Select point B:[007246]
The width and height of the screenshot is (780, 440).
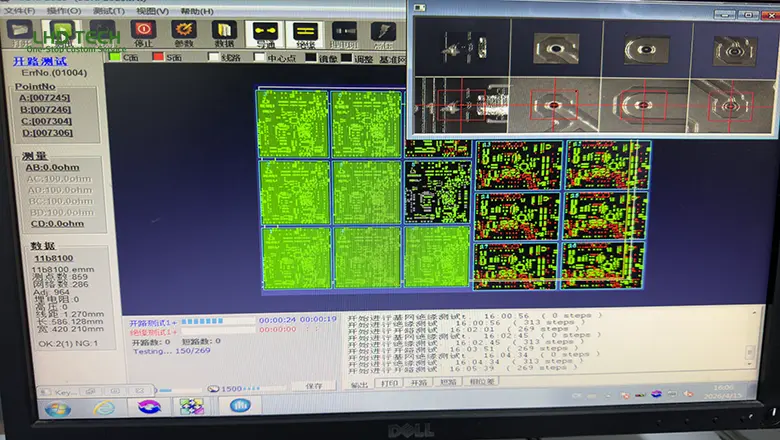click(x=45, y=109)
